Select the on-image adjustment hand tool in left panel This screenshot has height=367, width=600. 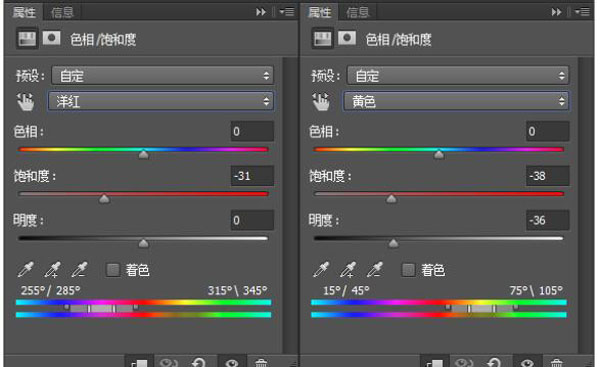tap(25, 102)
